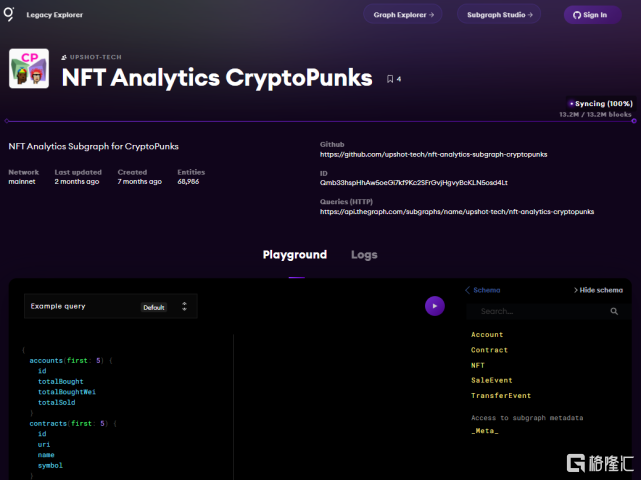Screen dimensions: 641x480
Task: Expand the SaleEvent schema entity
Action: tap(491, 380)
